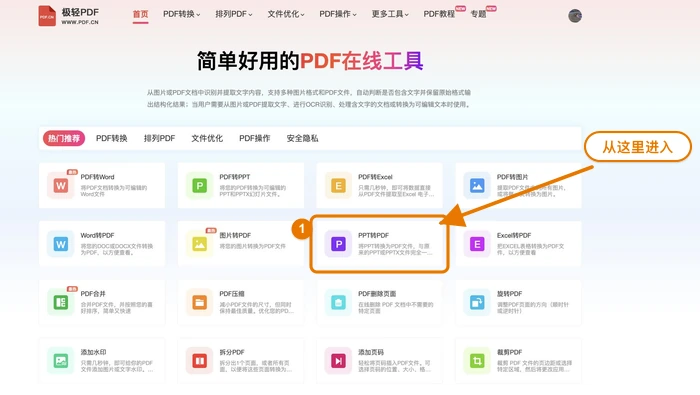Click the PDF转图片 blue picture icon

477,185
